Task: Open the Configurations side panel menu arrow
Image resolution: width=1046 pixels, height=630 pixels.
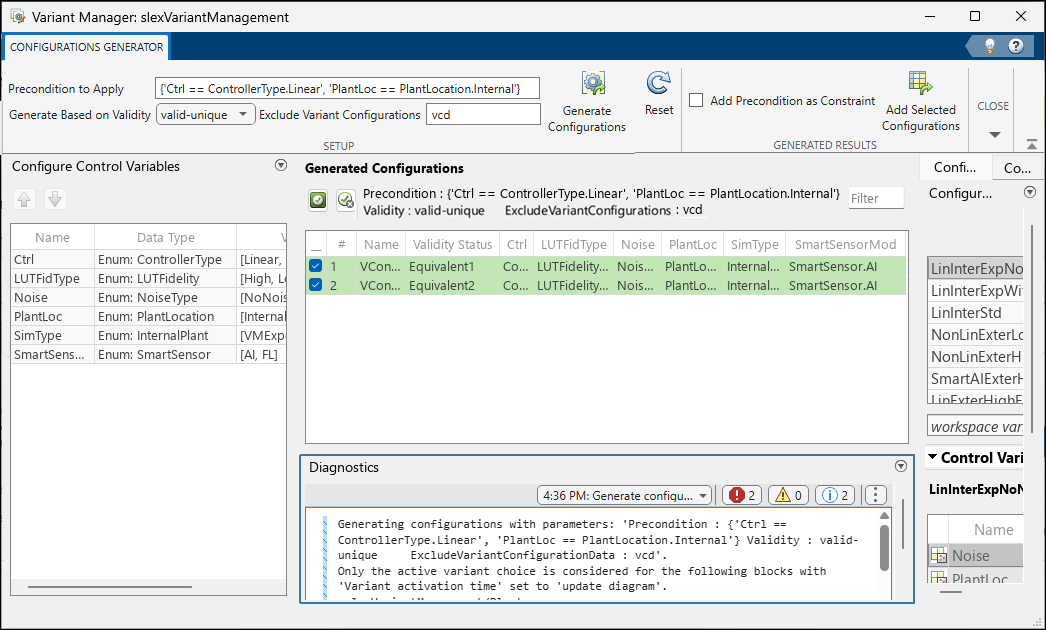Action: point(1029,193)
